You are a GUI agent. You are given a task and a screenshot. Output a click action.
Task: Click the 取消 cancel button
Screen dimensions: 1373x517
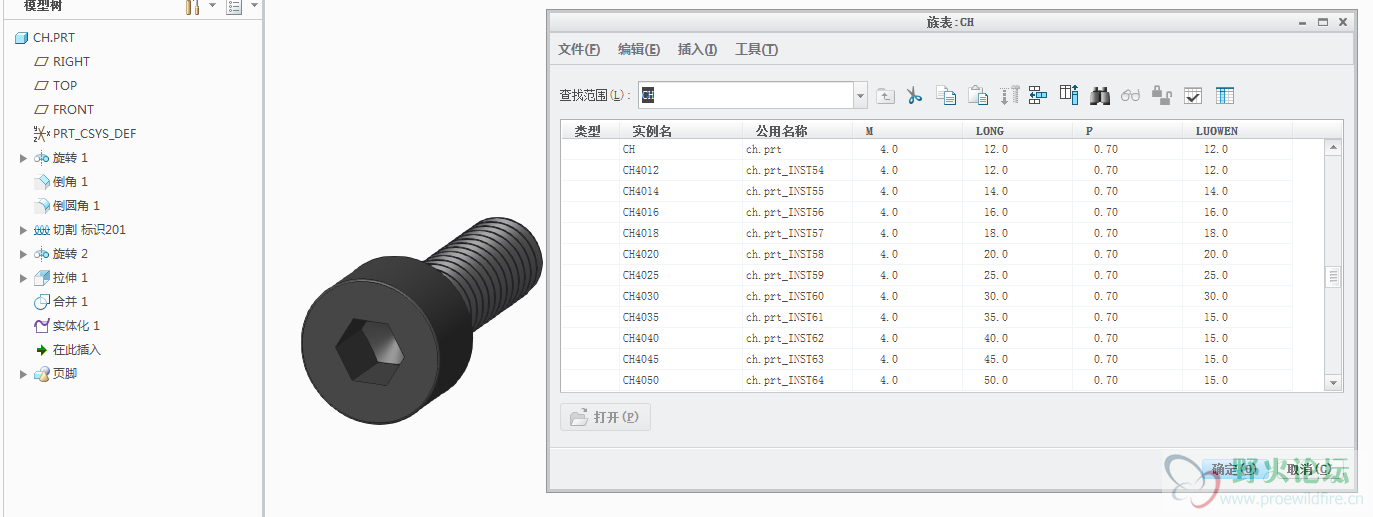point(1308,469)
